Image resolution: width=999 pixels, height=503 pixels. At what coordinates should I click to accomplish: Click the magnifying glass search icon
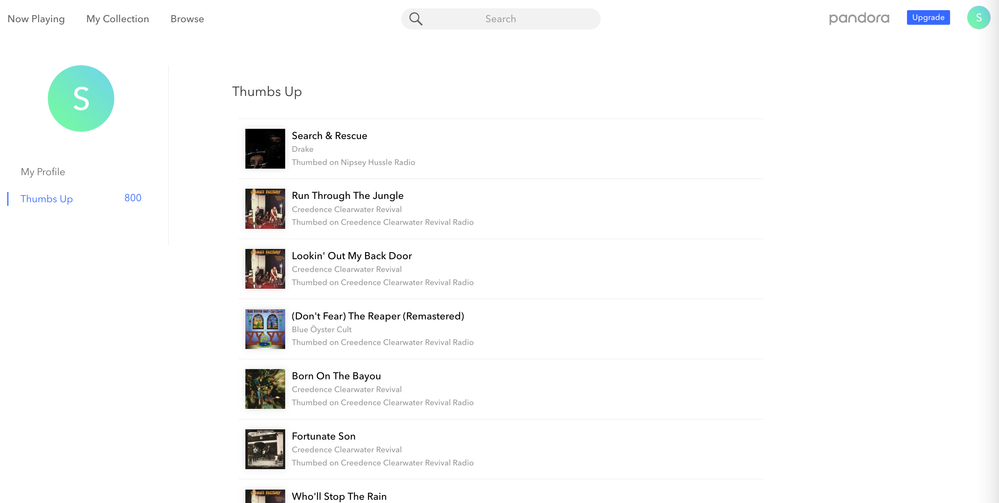click(416, 19)
